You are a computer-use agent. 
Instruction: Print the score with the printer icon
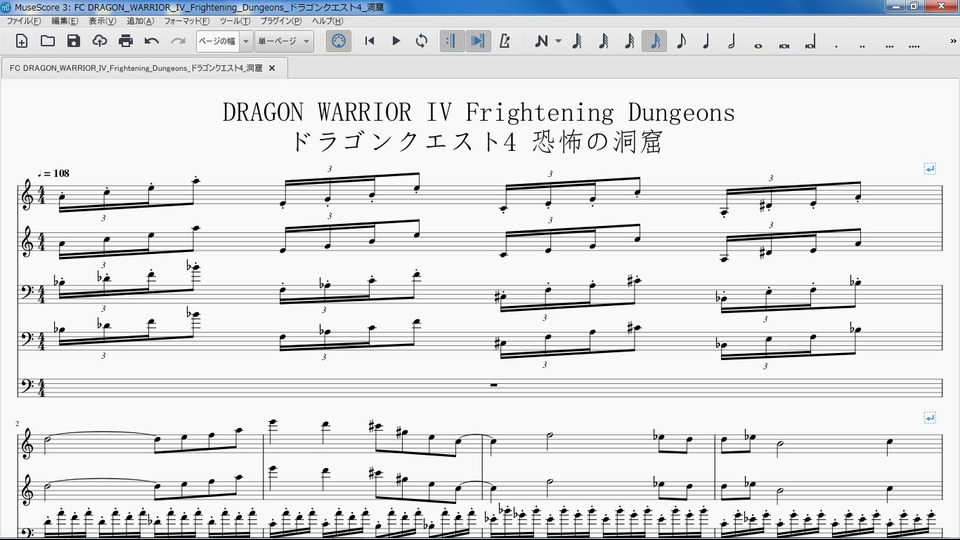click(x=126, y=41)
